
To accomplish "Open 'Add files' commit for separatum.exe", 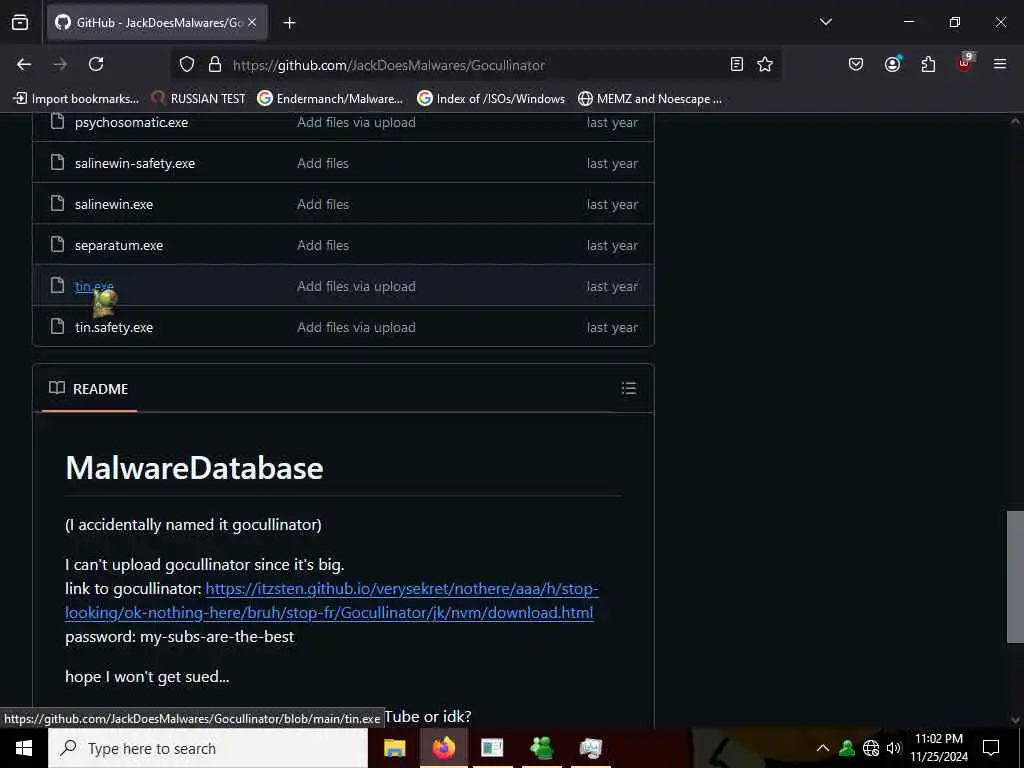I will [x=323, y=246].
